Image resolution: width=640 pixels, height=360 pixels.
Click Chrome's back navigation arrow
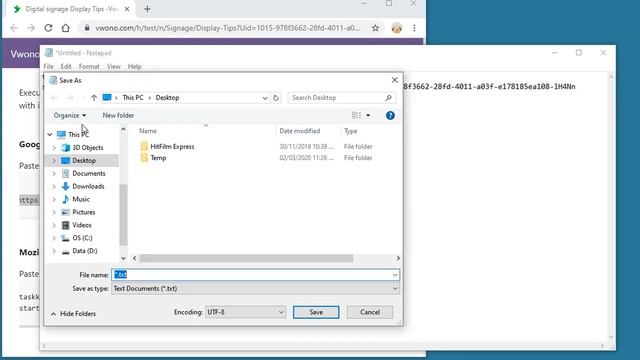[x=14, y=28]
